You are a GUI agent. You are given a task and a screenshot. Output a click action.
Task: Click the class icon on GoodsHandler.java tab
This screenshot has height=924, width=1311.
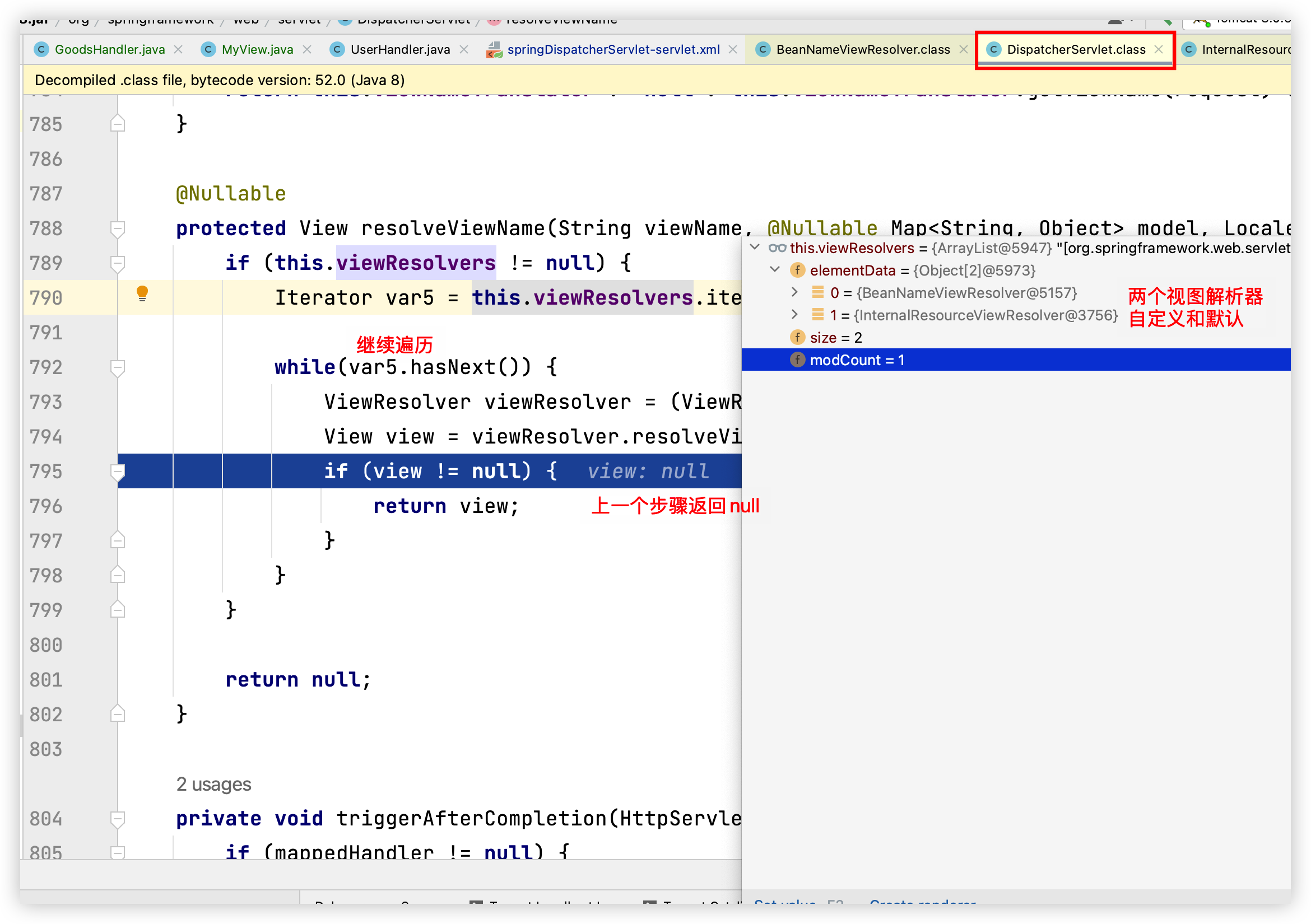41,50
